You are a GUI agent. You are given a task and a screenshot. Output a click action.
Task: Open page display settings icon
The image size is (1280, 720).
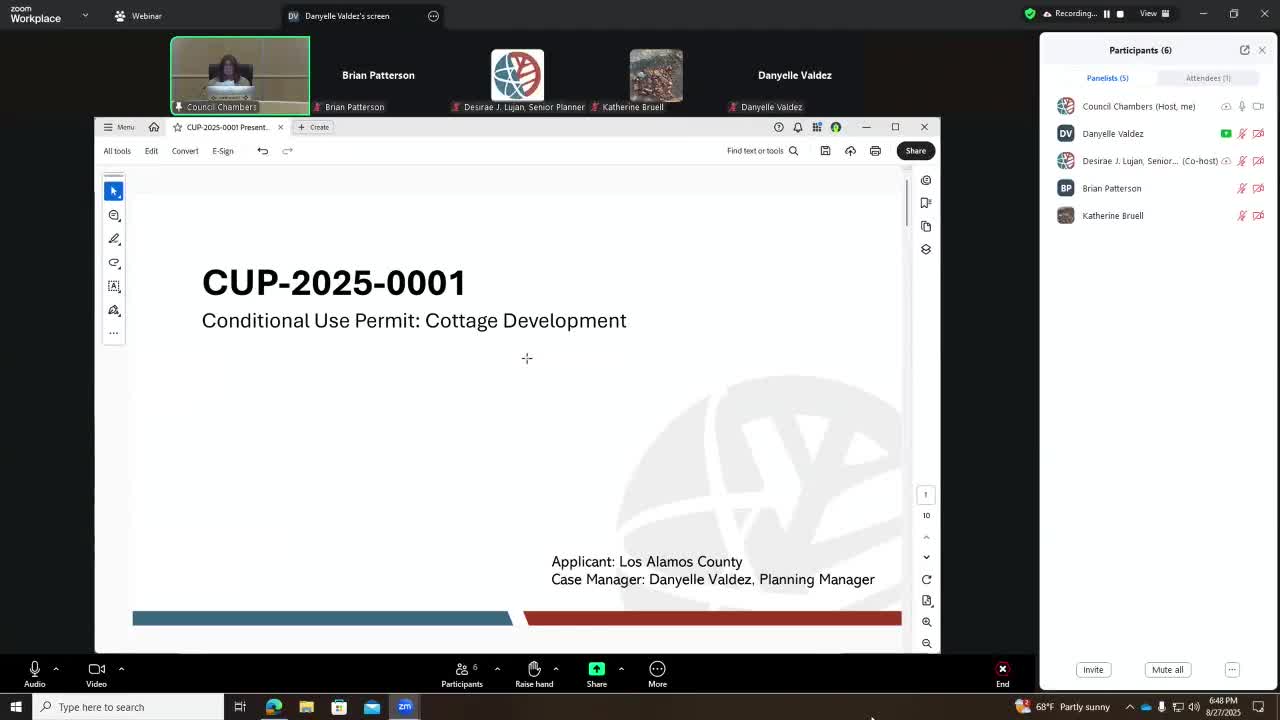click(926, 601)
